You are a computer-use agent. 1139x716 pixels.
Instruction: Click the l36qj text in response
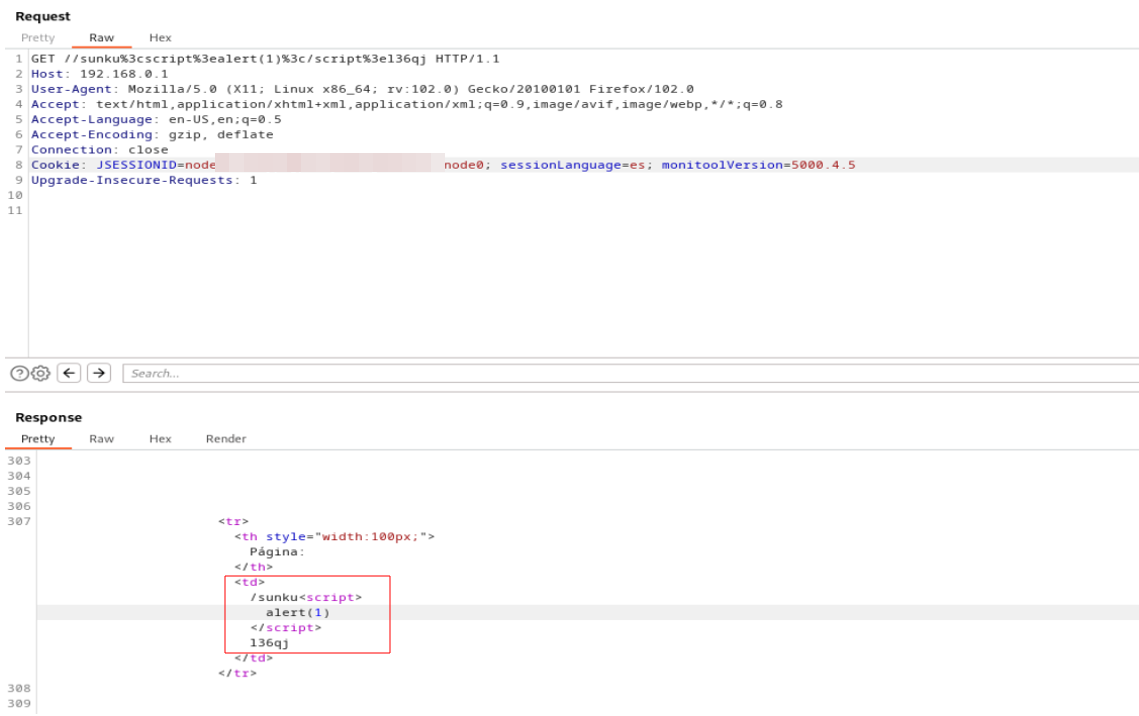click(269, 643)
